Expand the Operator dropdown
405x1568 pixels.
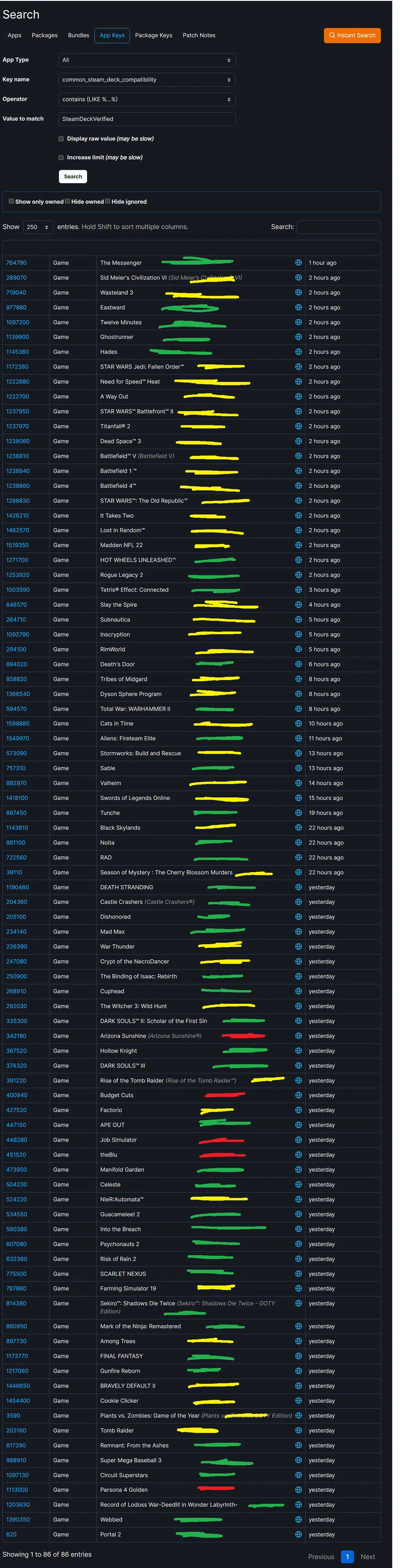147,99
